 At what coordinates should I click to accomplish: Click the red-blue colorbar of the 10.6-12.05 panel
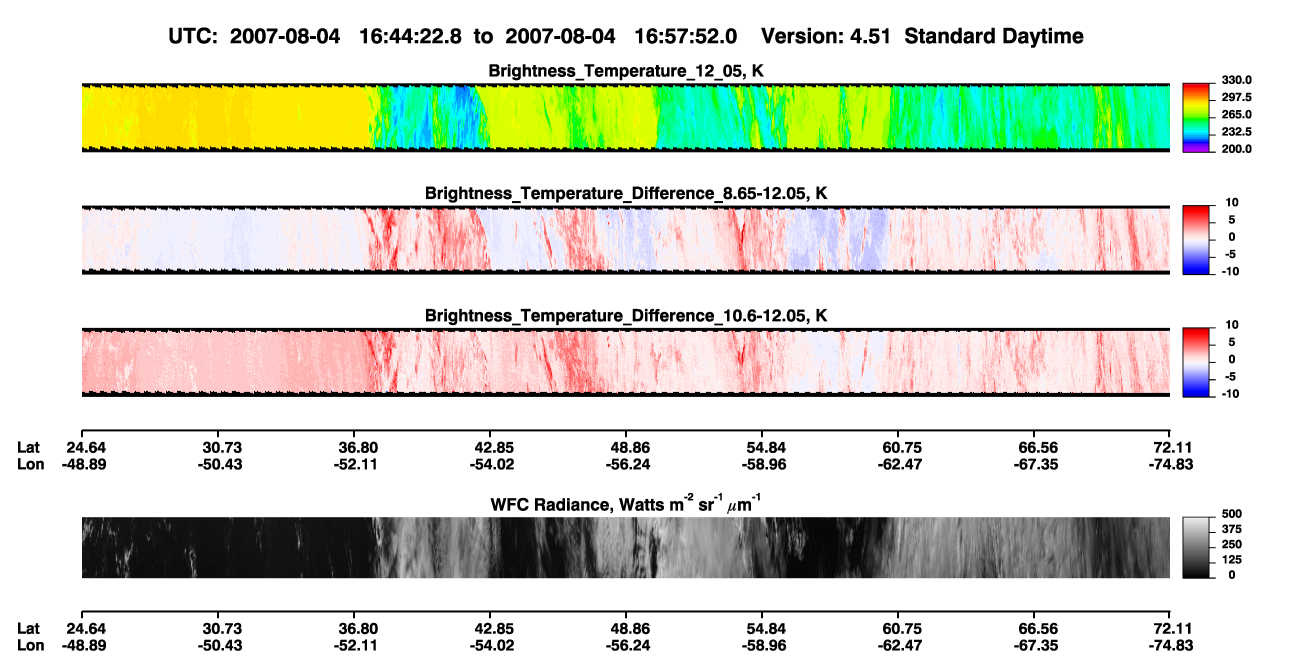pyautogui.click(x=1198, y=362)
